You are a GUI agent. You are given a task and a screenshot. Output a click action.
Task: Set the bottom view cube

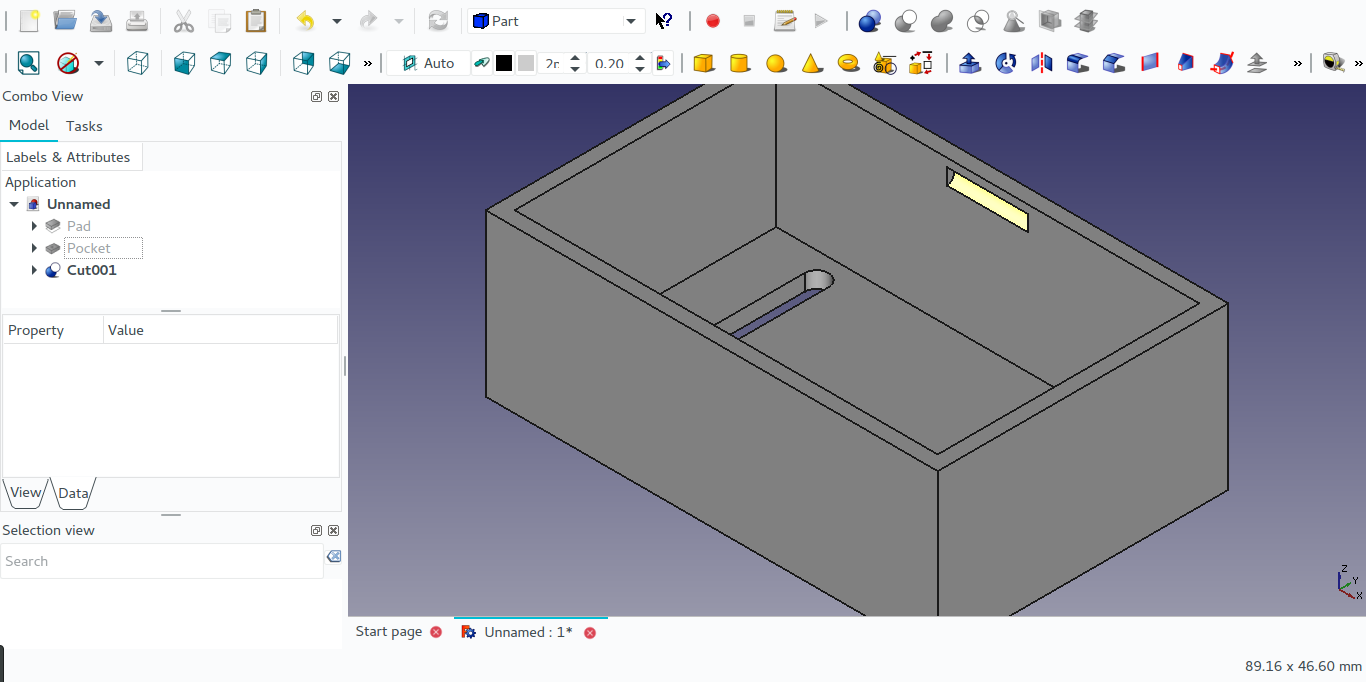339,63
